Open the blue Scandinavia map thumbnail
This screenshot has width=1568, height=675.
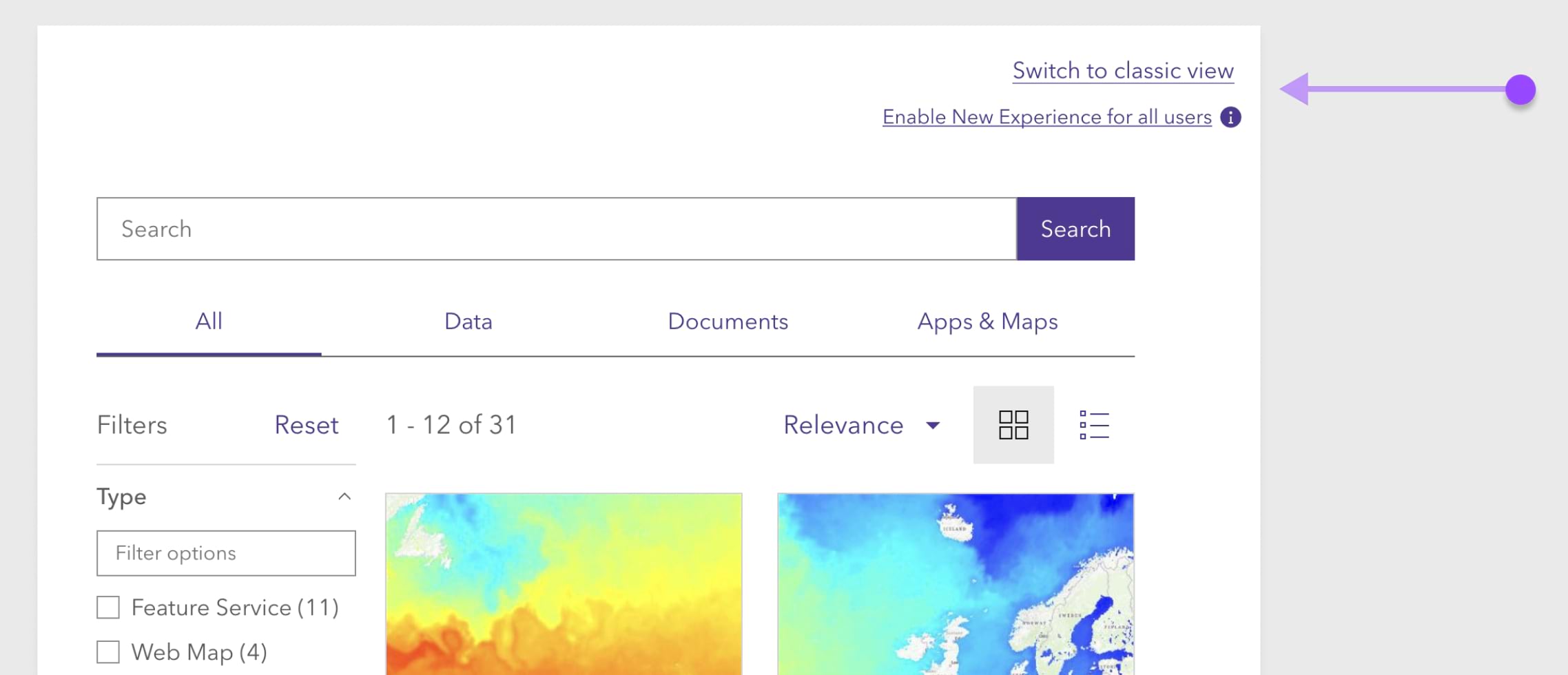tap(956, 584)
